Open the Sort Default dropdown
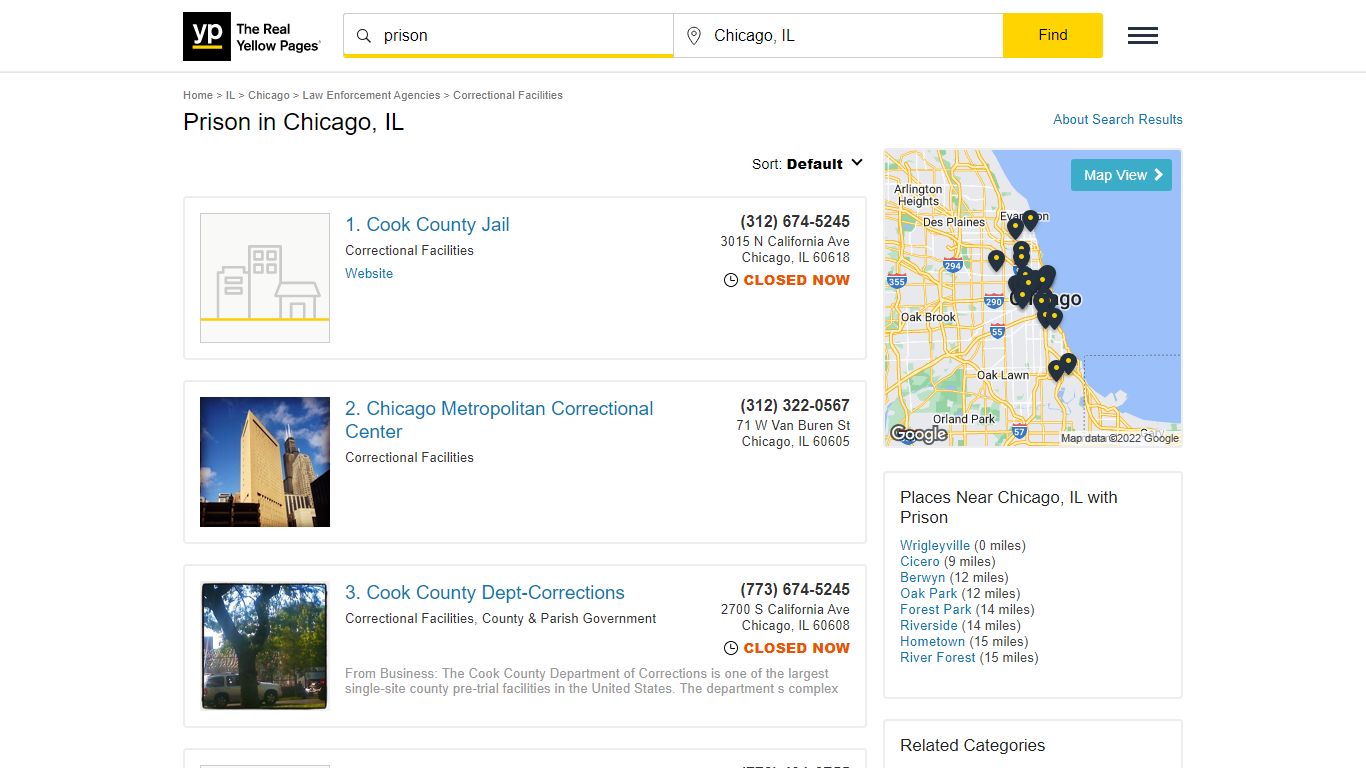The width and height of the screenshot is (1366, 768). point(807,164)
